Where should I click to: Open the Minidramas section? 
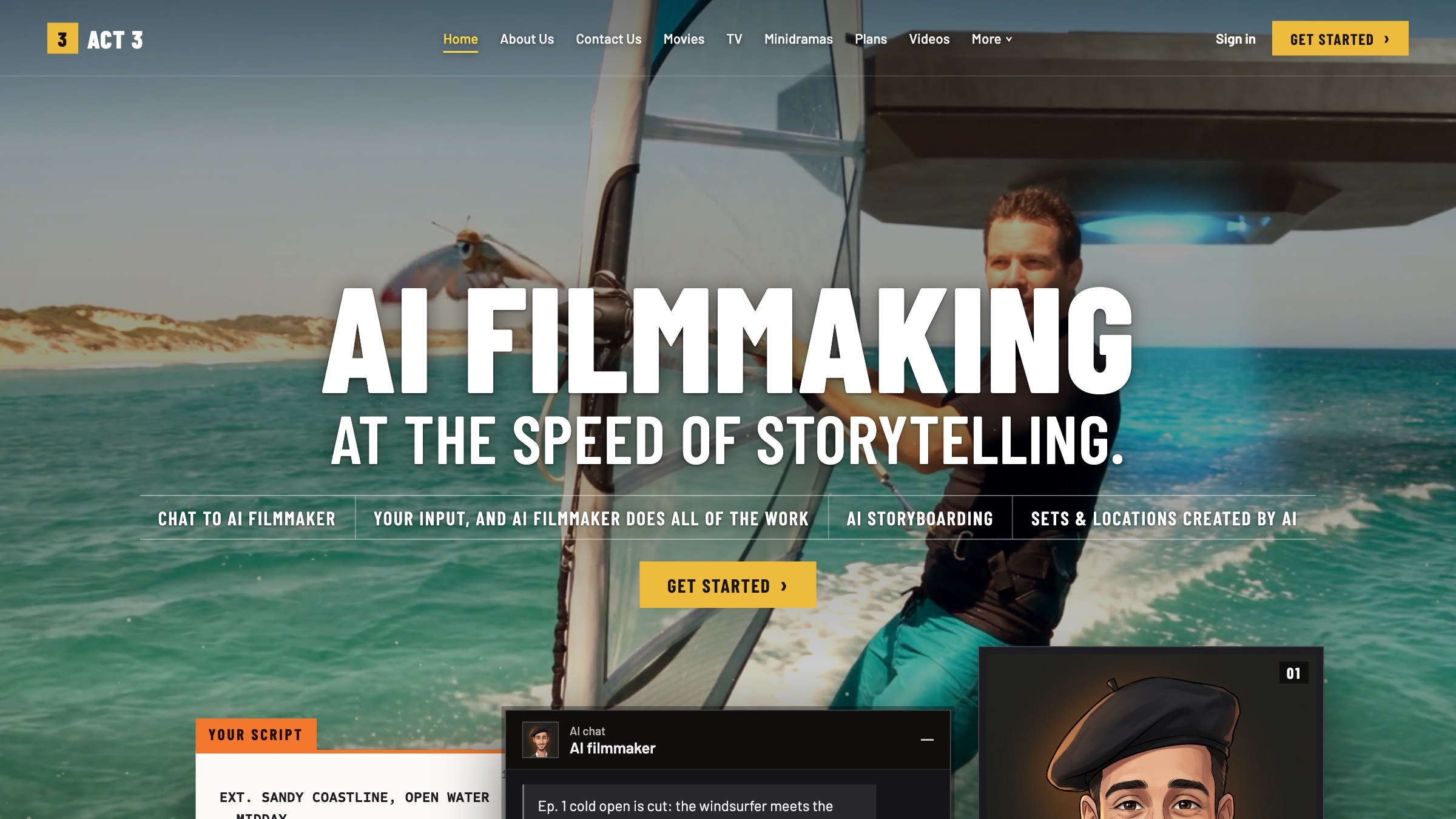point(798,39)
